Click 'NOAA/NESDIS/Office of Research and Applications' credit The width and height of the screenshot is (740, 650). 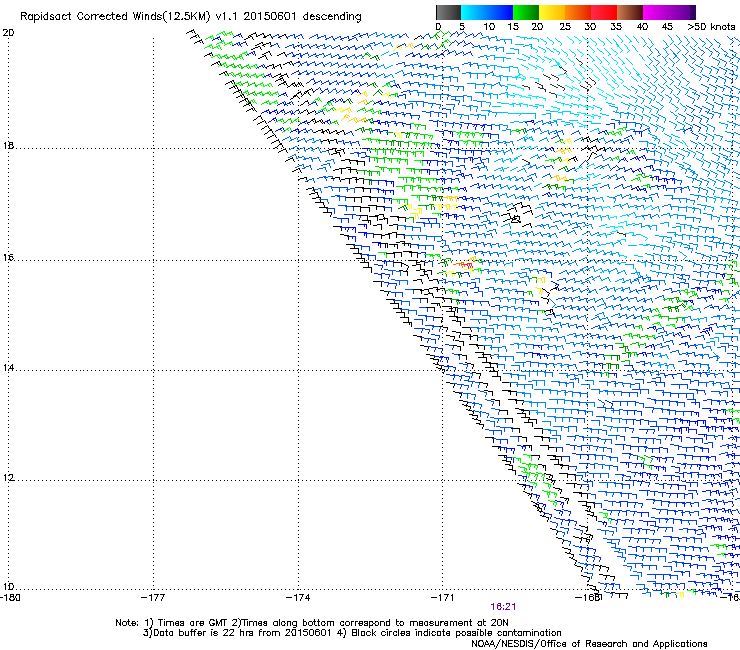[x=589, y=644]
